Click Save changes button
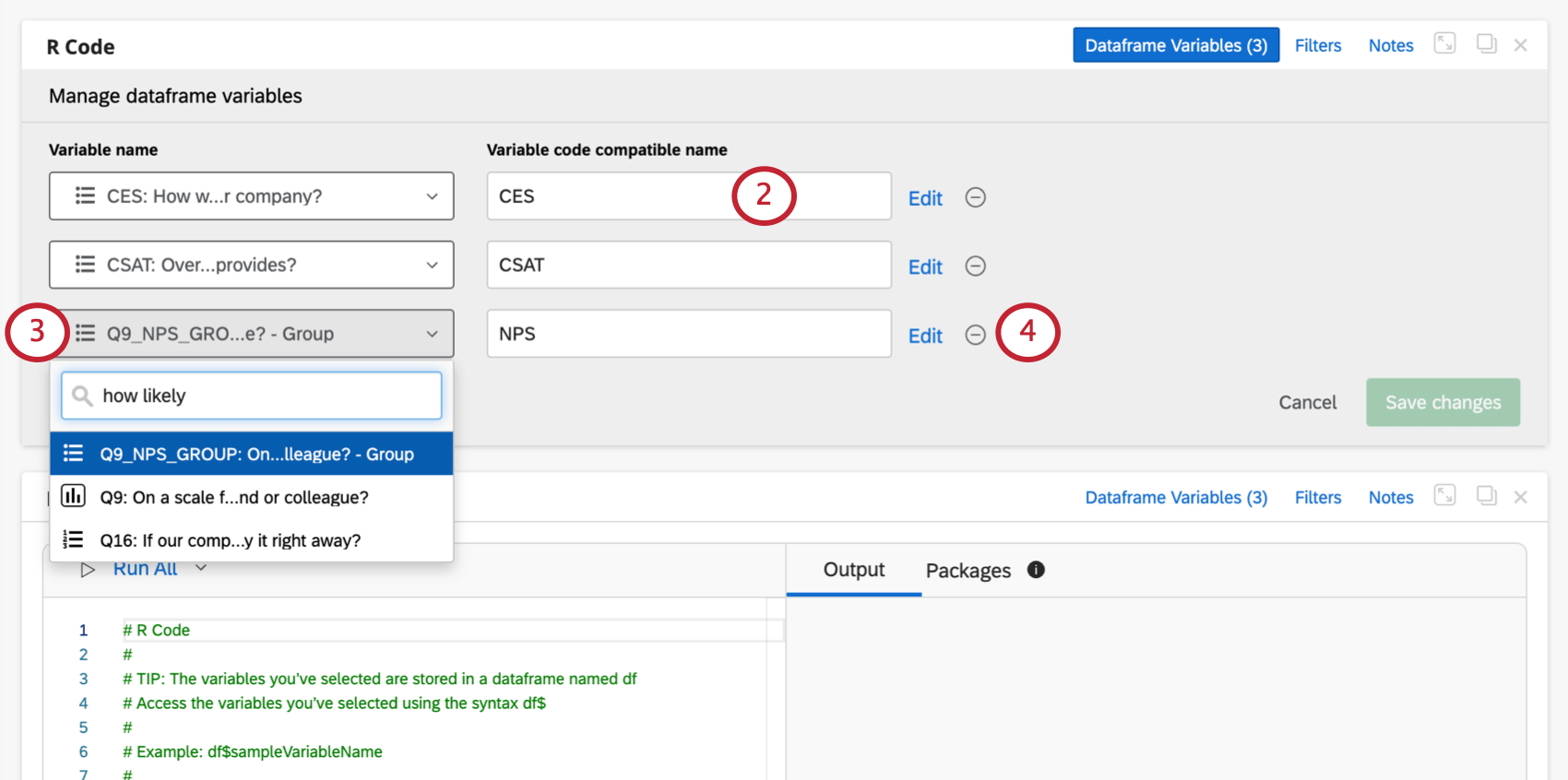 tap(1443, 403)
